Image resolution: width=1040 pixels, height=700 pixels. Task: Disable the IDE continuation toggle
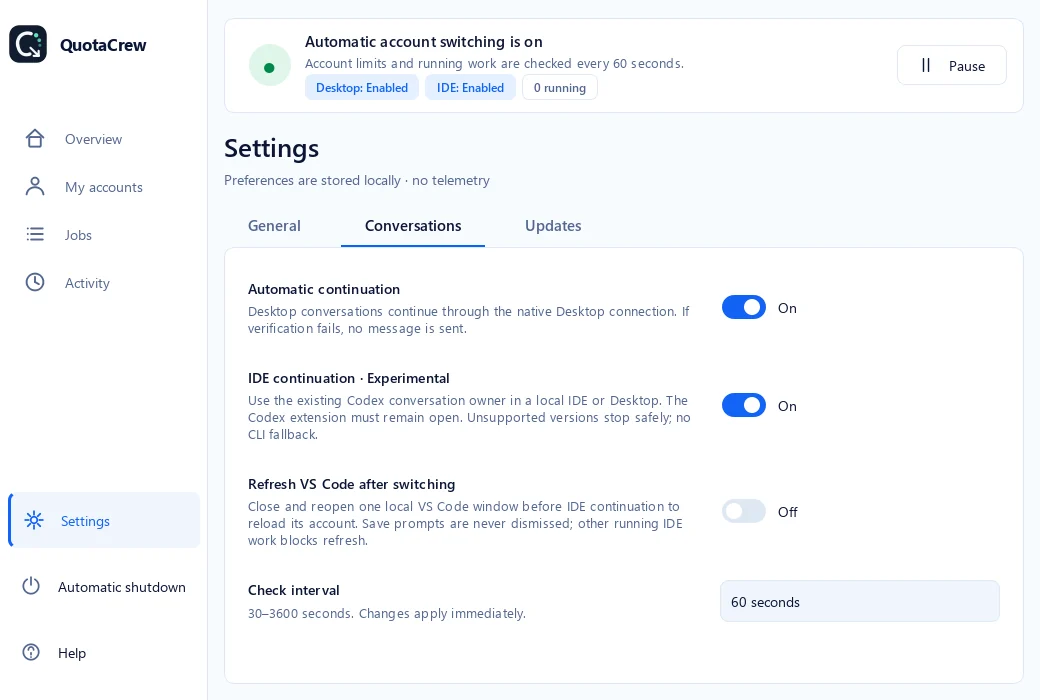click(x=744, y=405)
